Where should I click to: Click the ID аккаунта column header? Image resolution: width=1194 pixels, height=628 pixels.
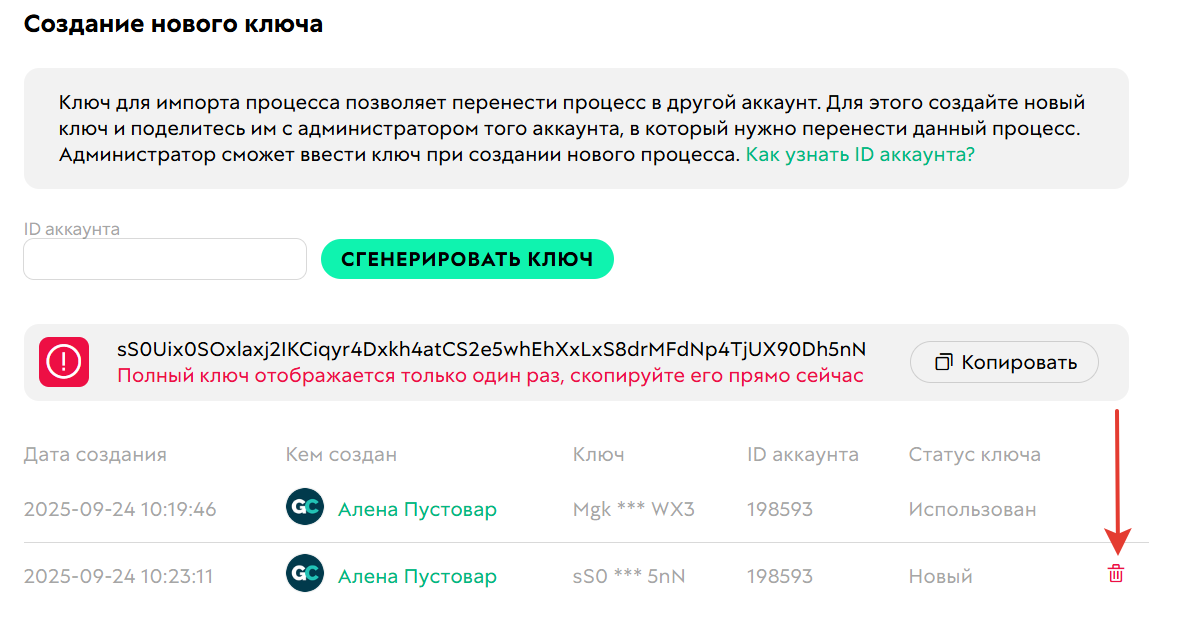[x=802, y=455]
